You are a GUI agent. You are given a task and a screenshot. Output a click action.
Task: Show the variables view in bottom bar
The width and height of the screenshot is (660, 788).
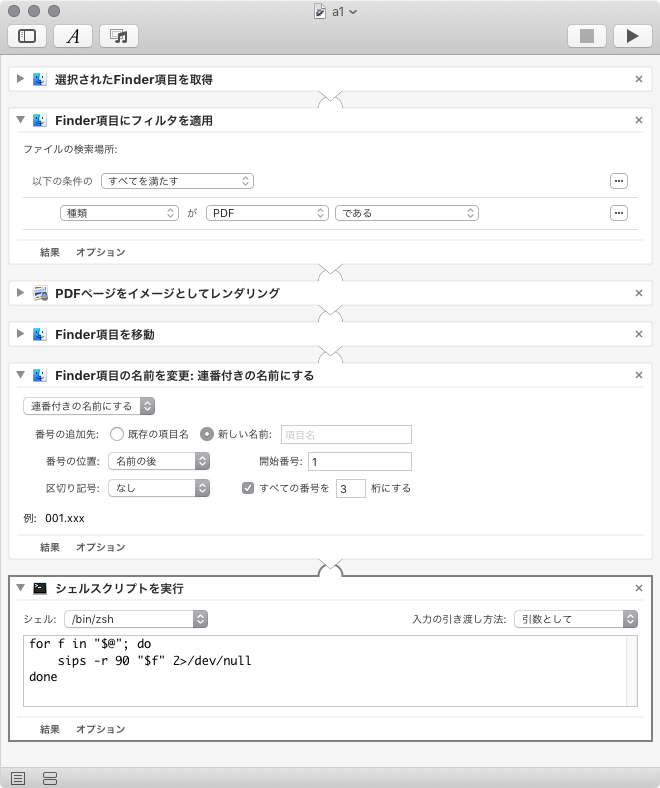[x=50, y=778]
